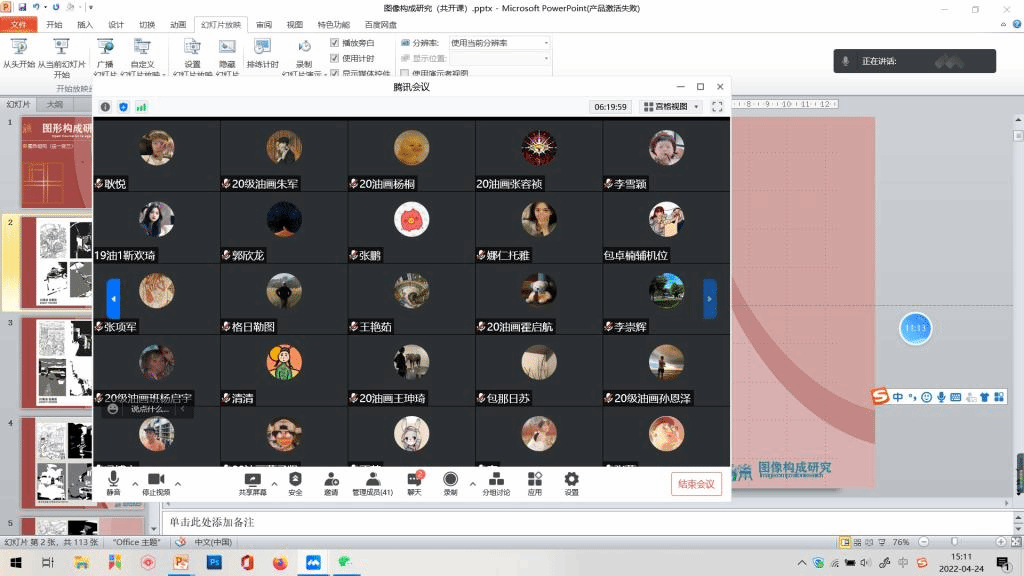Viewport: 1024px width, 576px height.
Task: Open the 文件 file menu
Action: (19, 24)
